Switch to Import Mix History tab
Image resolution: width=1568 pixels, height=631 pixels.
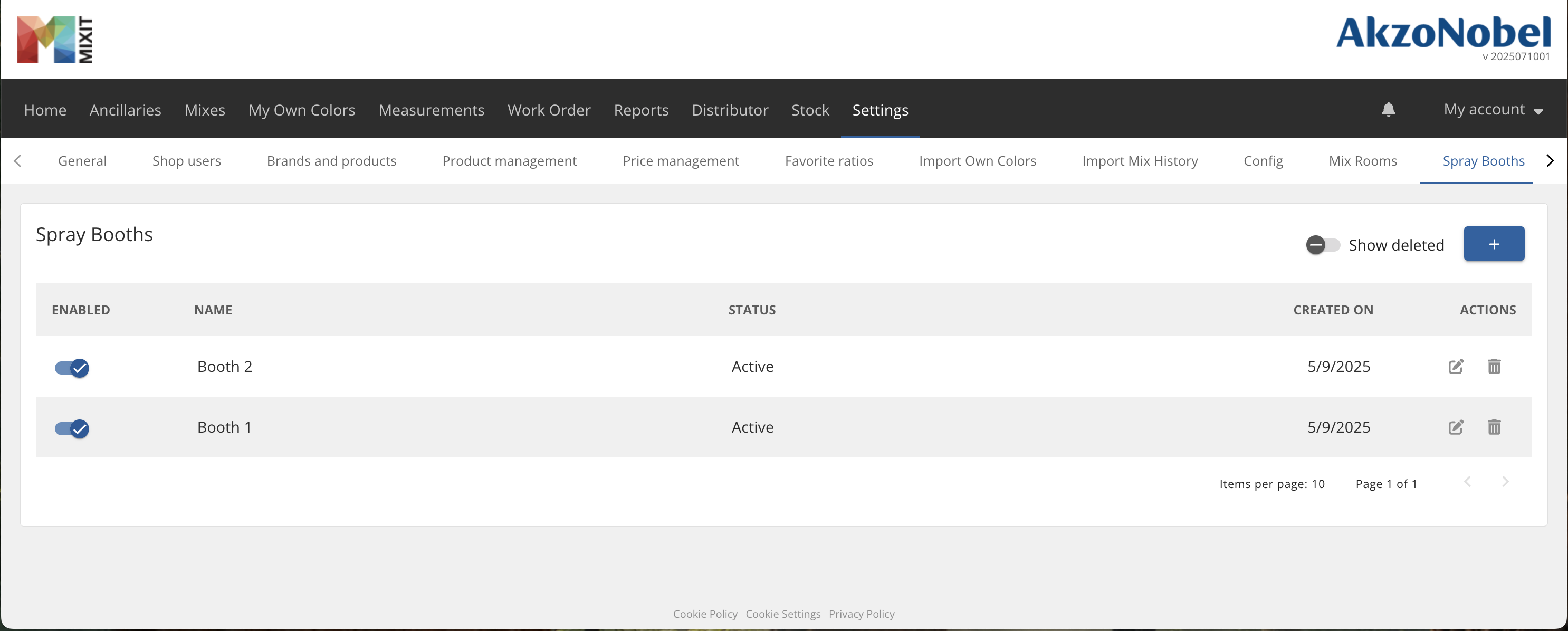[1140, 160]
